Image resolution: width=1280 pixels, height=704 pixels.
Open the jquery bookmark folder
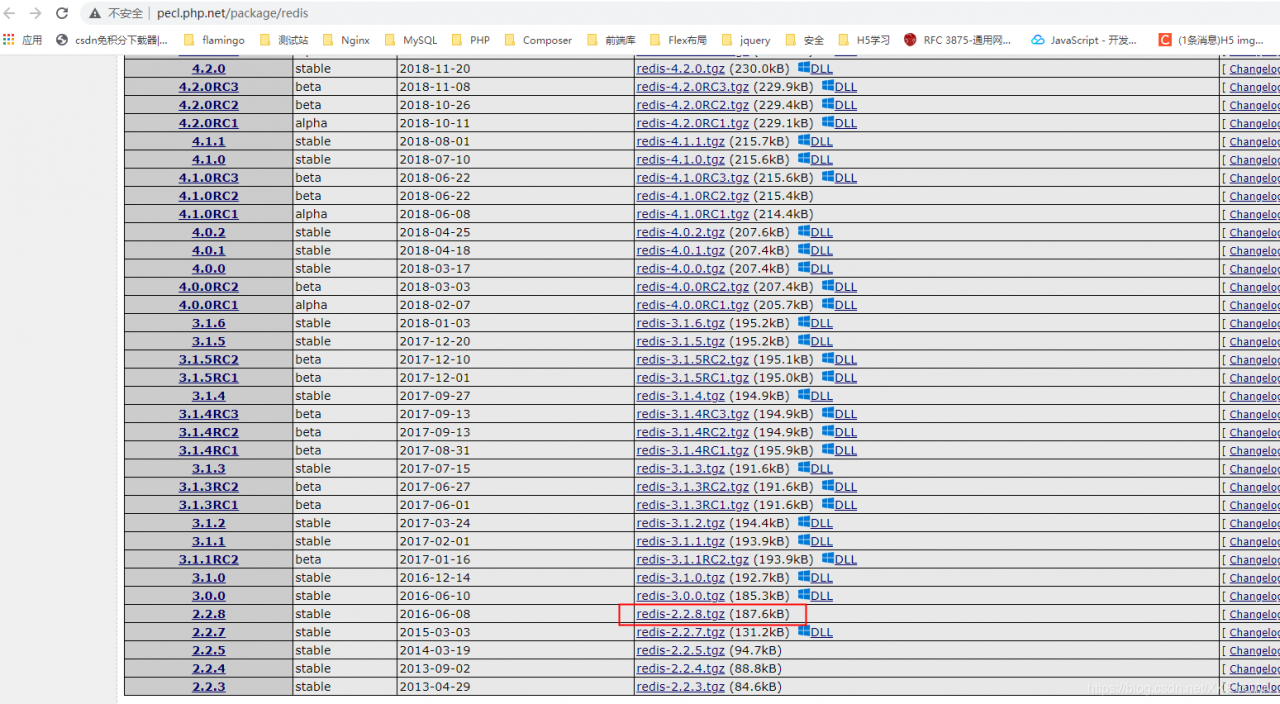(x=746, y=40)
